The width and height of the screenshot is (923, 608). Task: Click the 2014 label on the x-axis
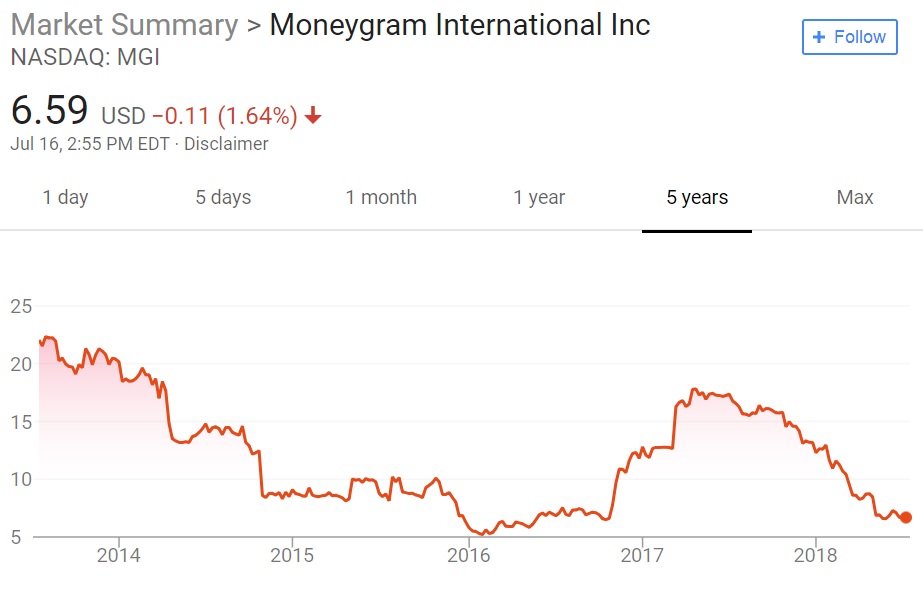(119, 555)
